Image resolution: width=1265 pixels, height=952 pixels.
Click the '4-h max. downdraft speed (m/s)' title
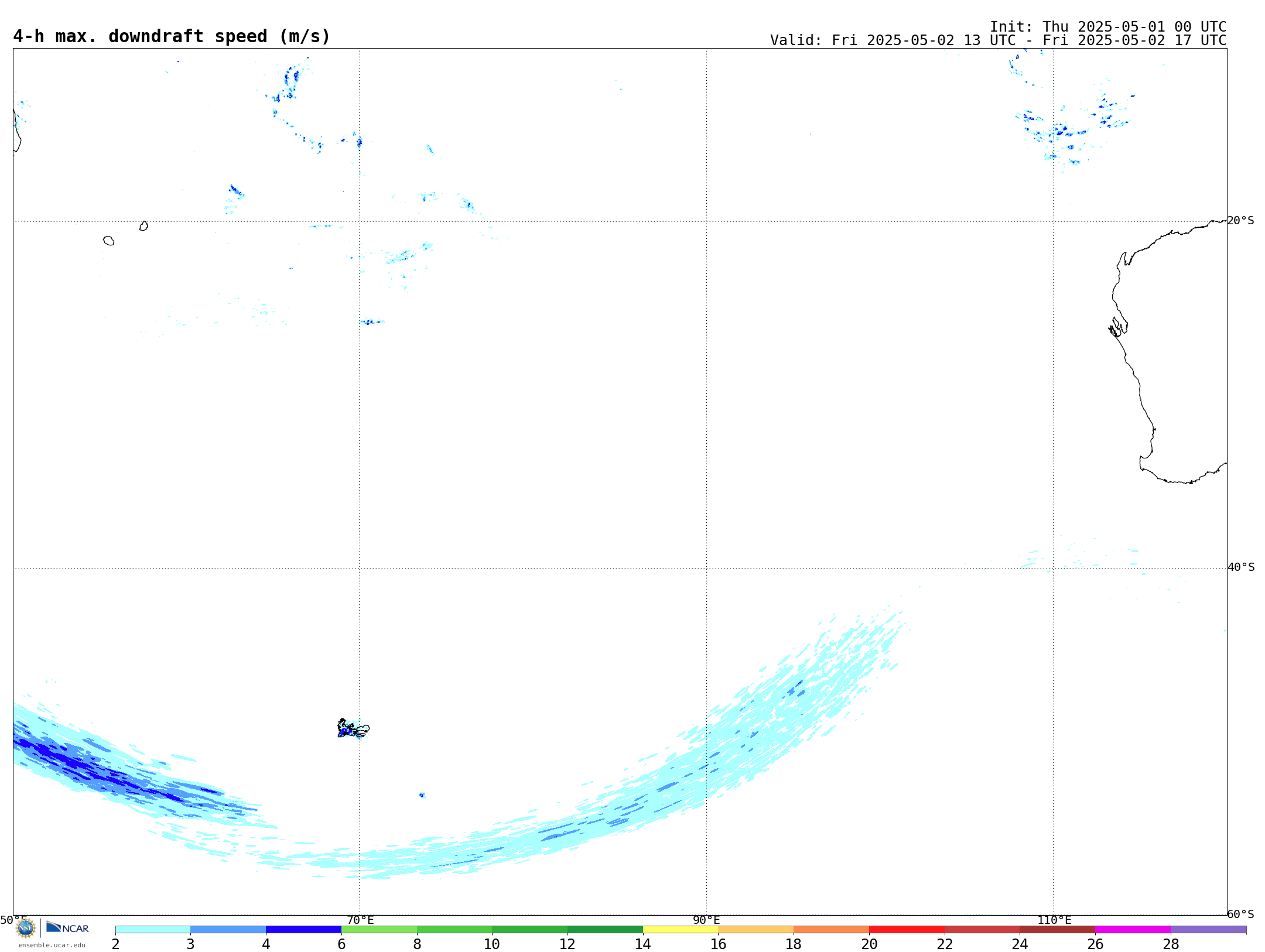172,36
